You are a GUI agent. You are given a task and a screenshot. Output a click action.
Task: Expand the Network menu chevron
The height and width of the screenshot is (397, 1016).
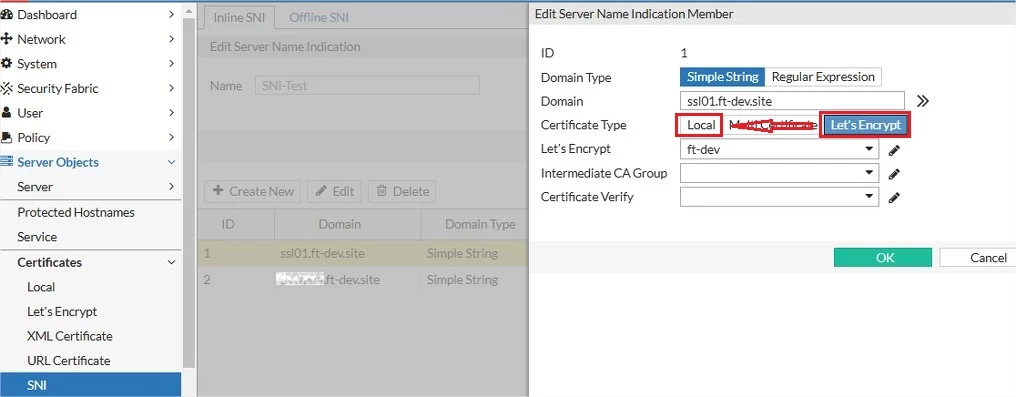coord(171,39)
